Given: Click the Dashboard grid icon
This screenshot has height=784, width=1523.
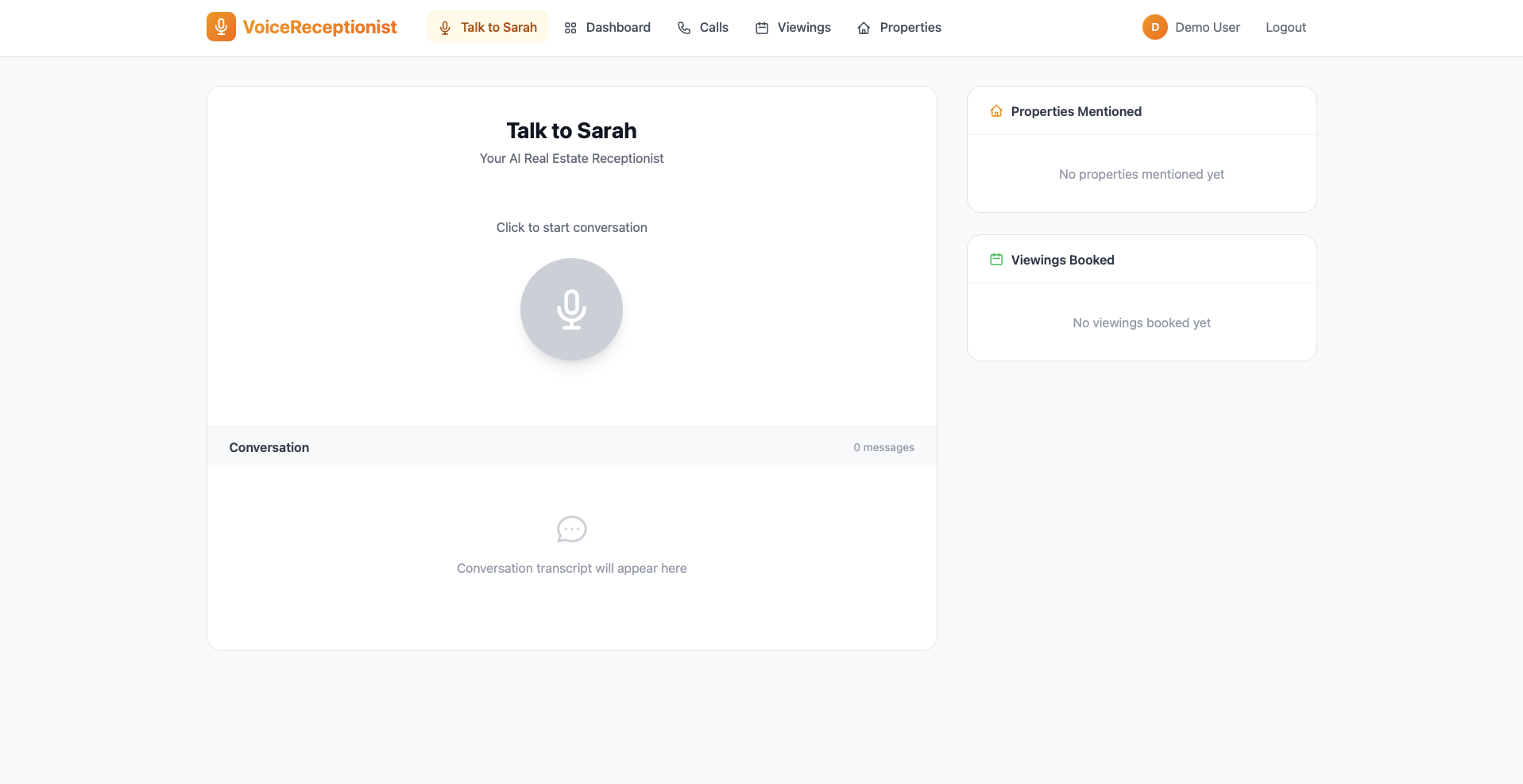Looking at the screenshot, I should coord(570,28).
